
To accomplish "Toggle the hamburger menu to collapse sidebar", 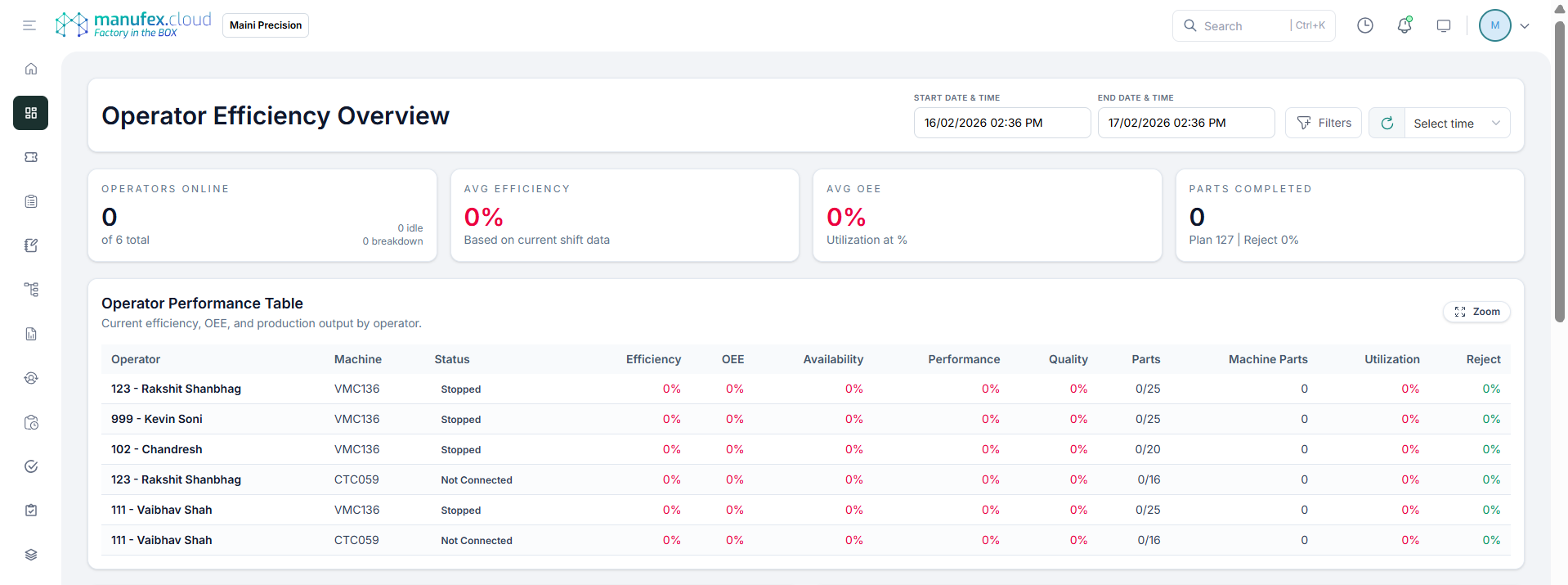I will click(29, 25).
